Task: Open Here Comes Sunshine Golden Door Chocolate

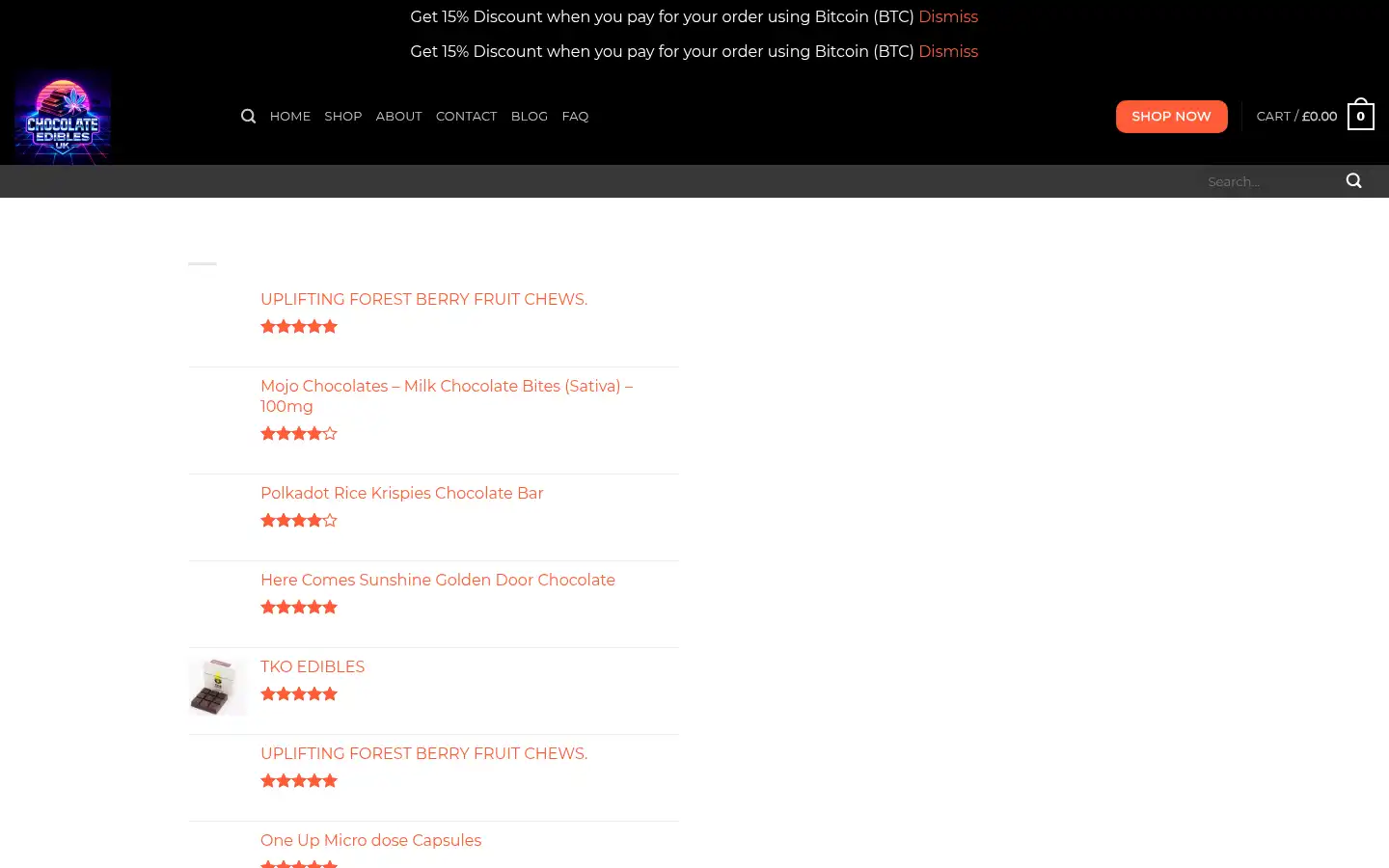Action: (438, 580)
